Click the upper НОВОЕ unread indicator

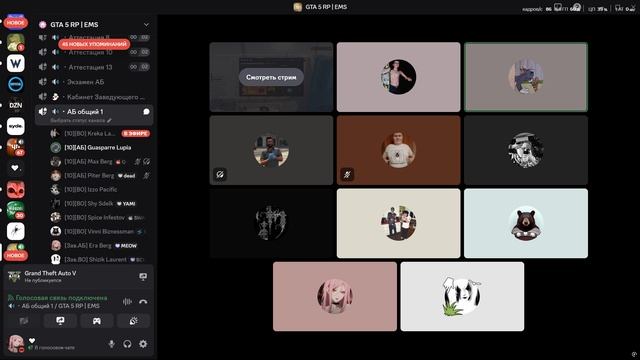[x=16, y=23]
